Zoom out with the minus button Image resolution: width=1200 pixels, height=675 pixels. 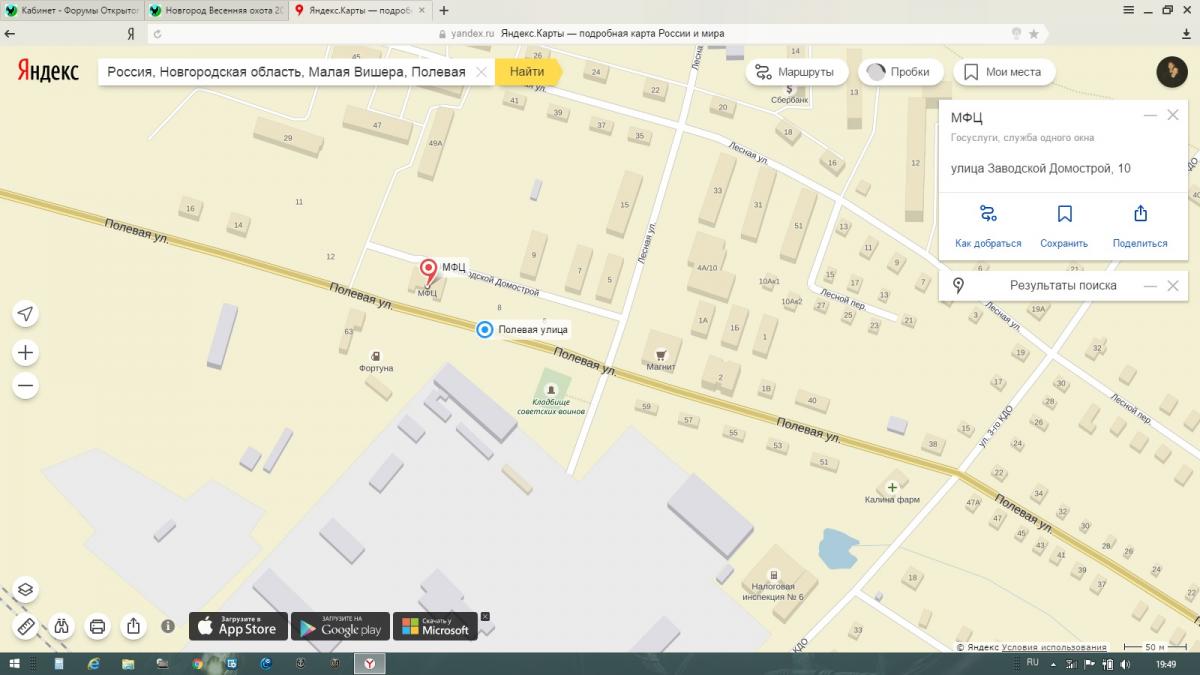pos(26,386)
